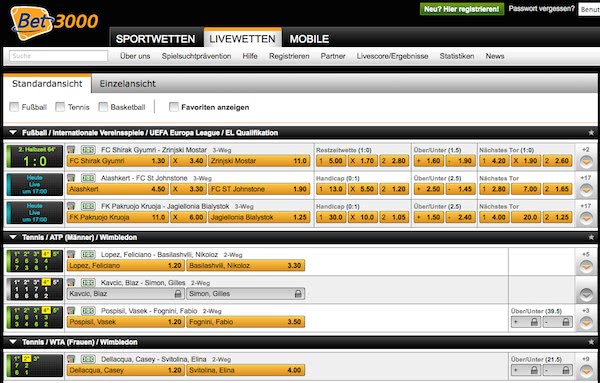This screenshot has width=600, height=383.
Task: Open the MOBILE tab
Action: [x=309, y=39]
